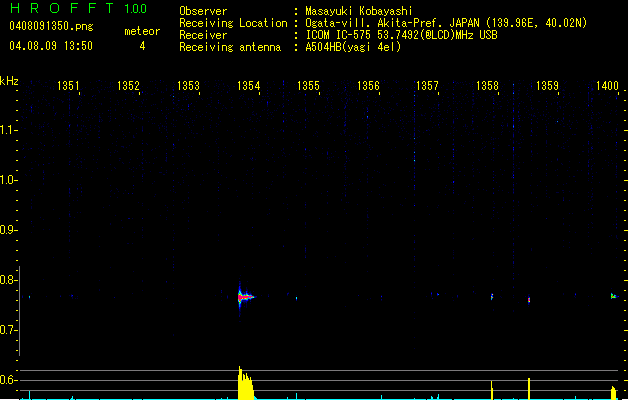Click the A504HB(yagi 4el) antenna text
The image size is (629, 400).
[353, 47]
